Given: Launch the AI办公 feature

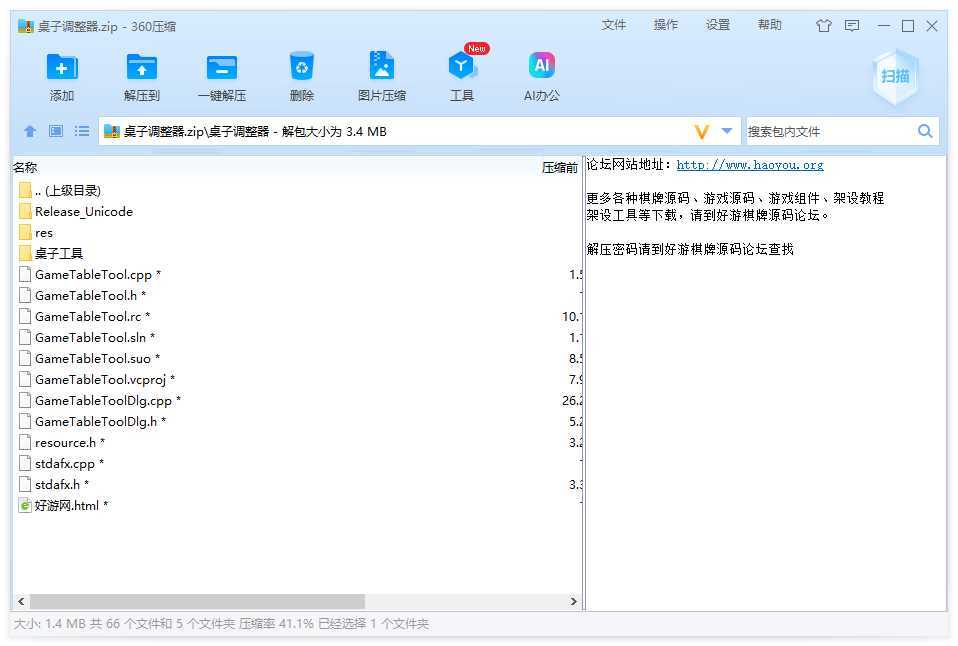Looking at the screenshot, I should click(x=541, y=68).
